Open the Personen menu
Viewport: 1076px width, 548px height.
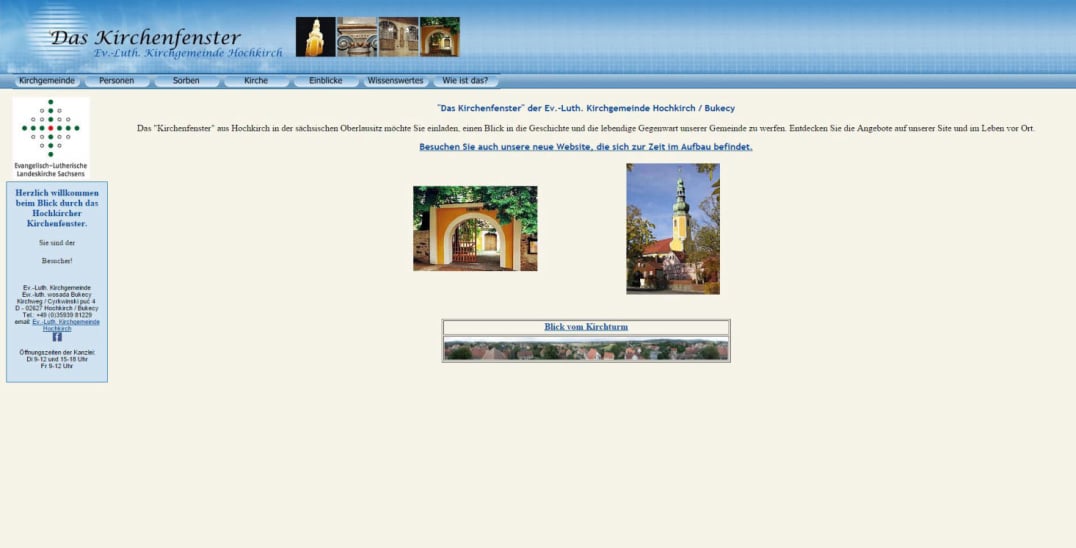click(117, 81)
